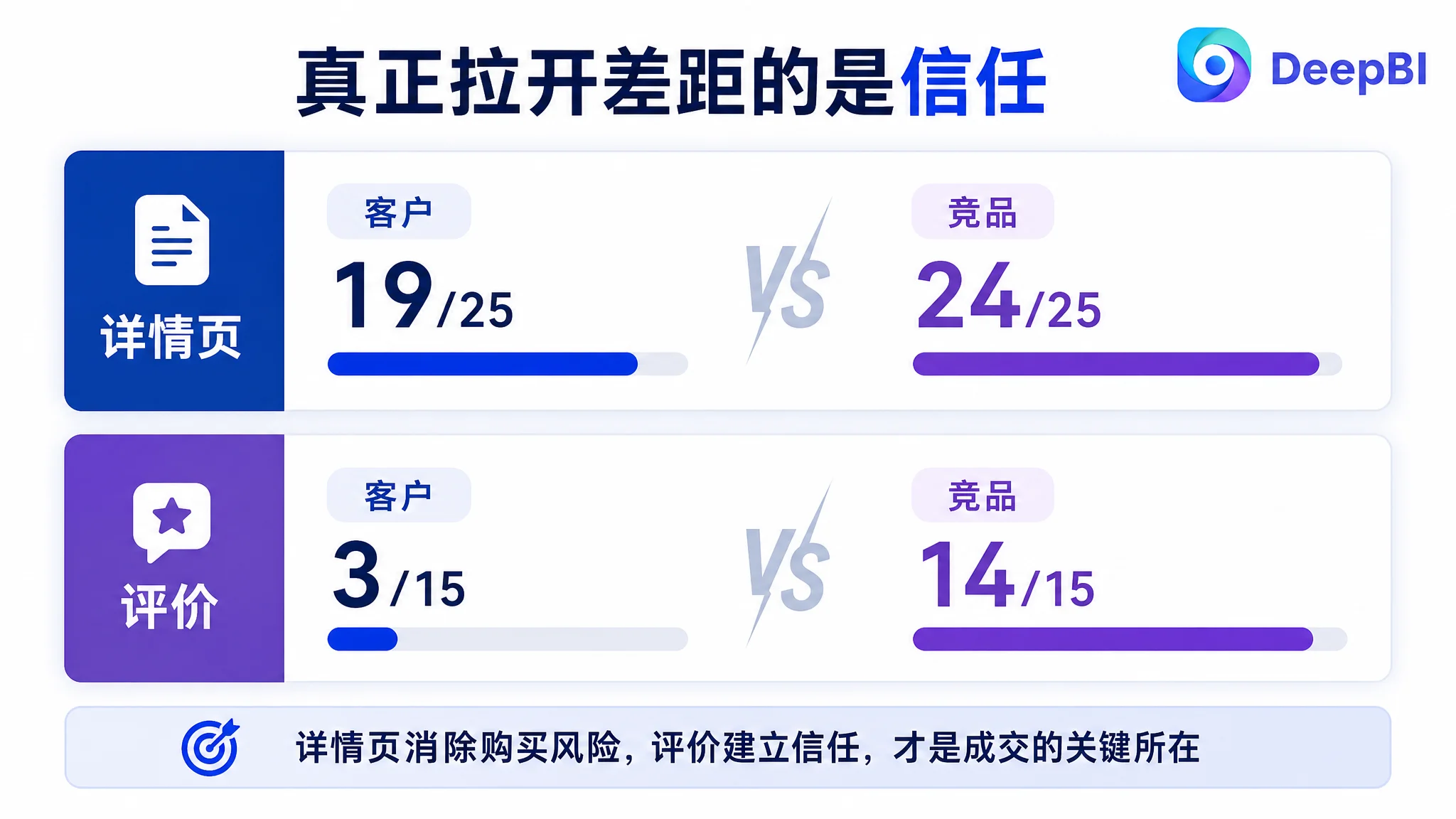Click the target icon in the bottom banner
Viewport: 1456px width, 819px height.
210,747
